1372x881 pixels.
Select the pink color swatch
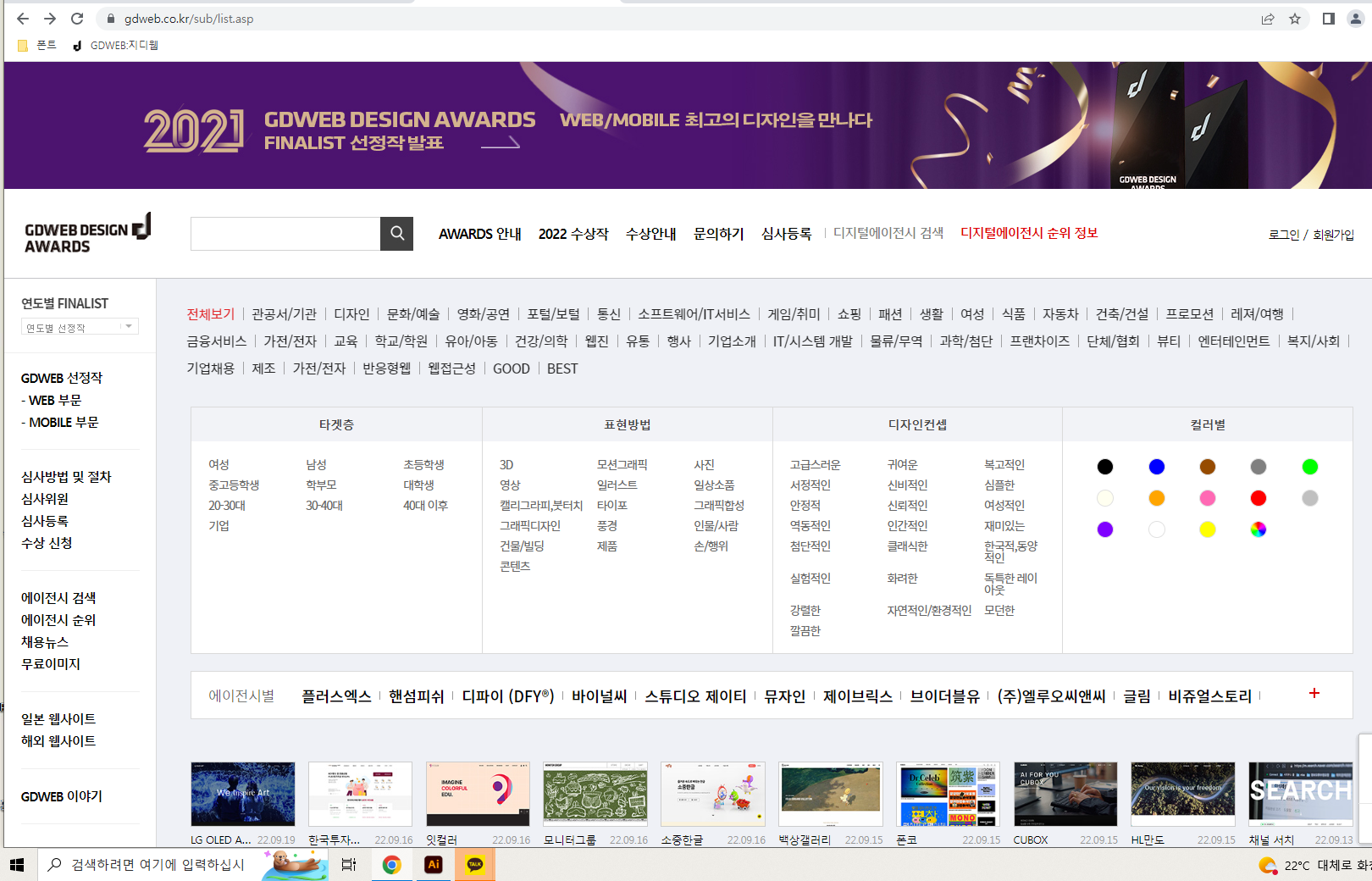[1208, 498]
